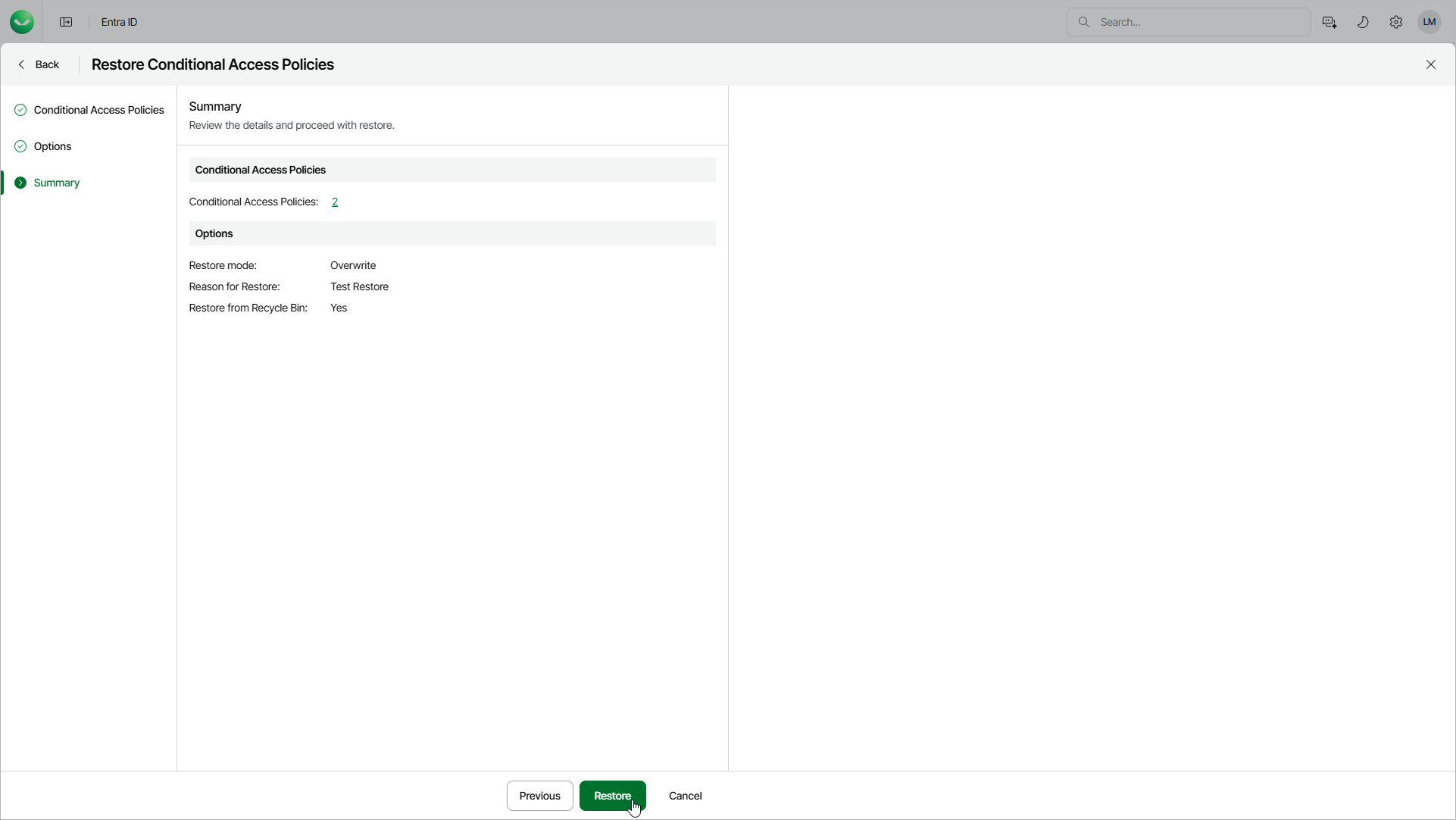The image size is (1456, 820).
Task: Click the green app logo icon
Action: click(22, 22)
